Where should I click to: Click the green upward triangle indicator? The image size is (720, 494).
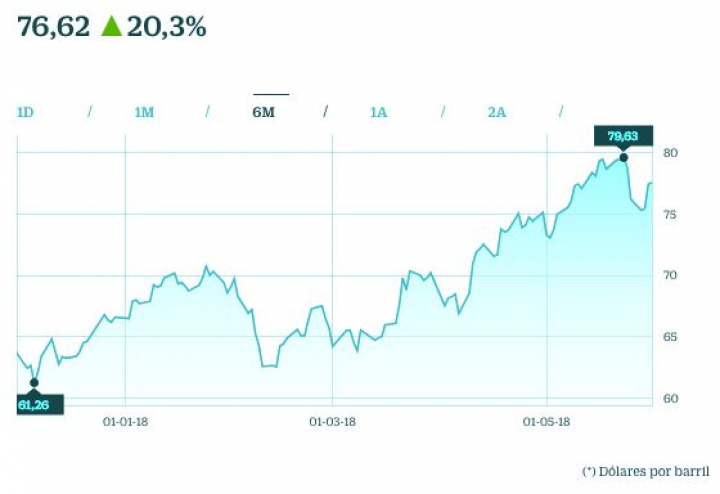pos(111,27)
